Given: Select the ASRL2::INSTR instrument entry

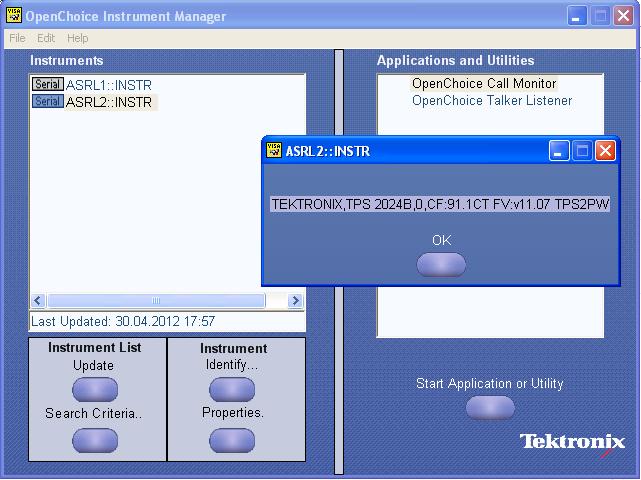Looking at the screenshot, I should [x=109, y=102].
